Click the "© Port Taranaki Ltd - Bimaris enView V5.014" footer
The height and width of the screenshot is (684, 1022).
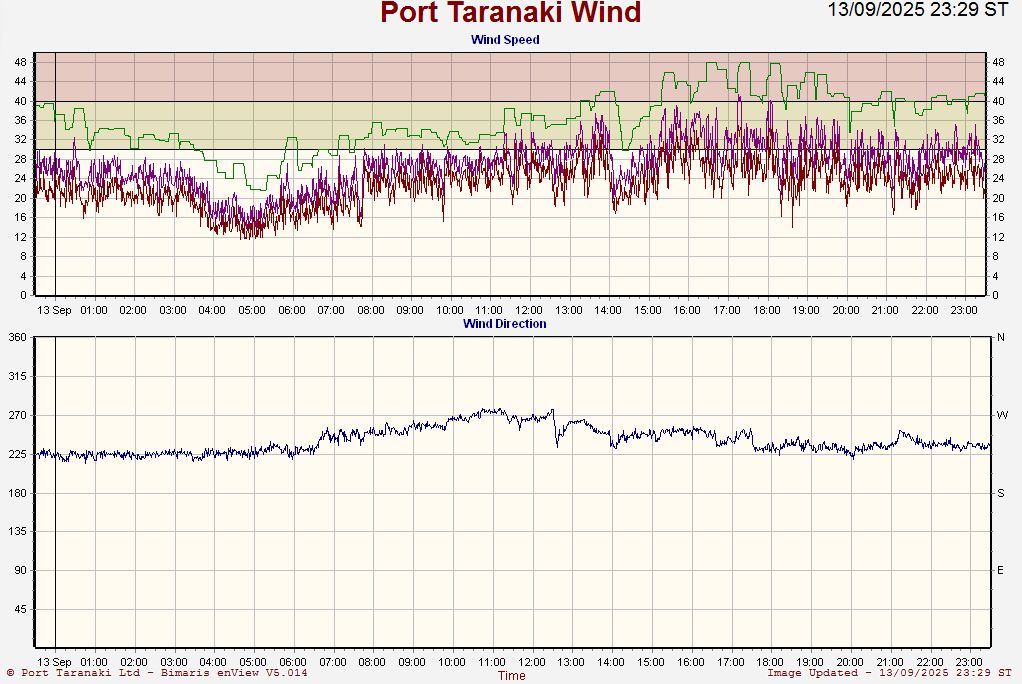157,672
